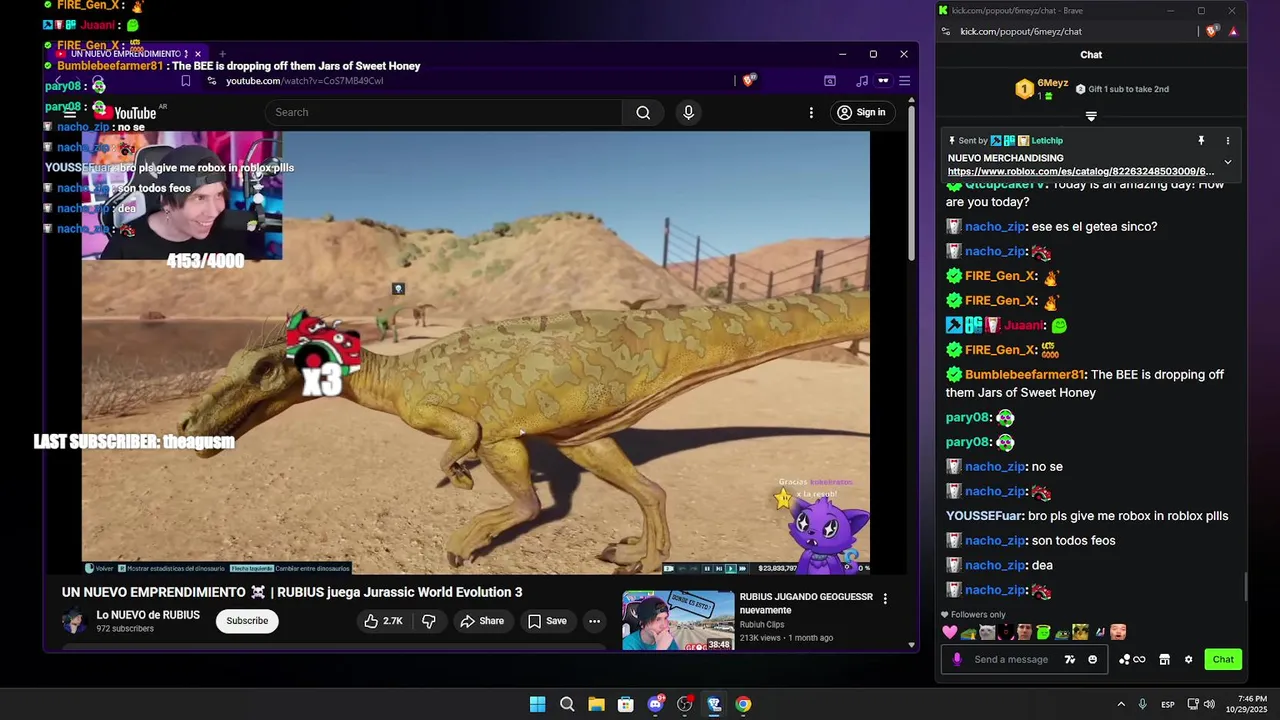Screen dimensions: 1280x720
Task: Click username Bumblebeefarmer81 in Kick chat
Action: pos(1026,374)
